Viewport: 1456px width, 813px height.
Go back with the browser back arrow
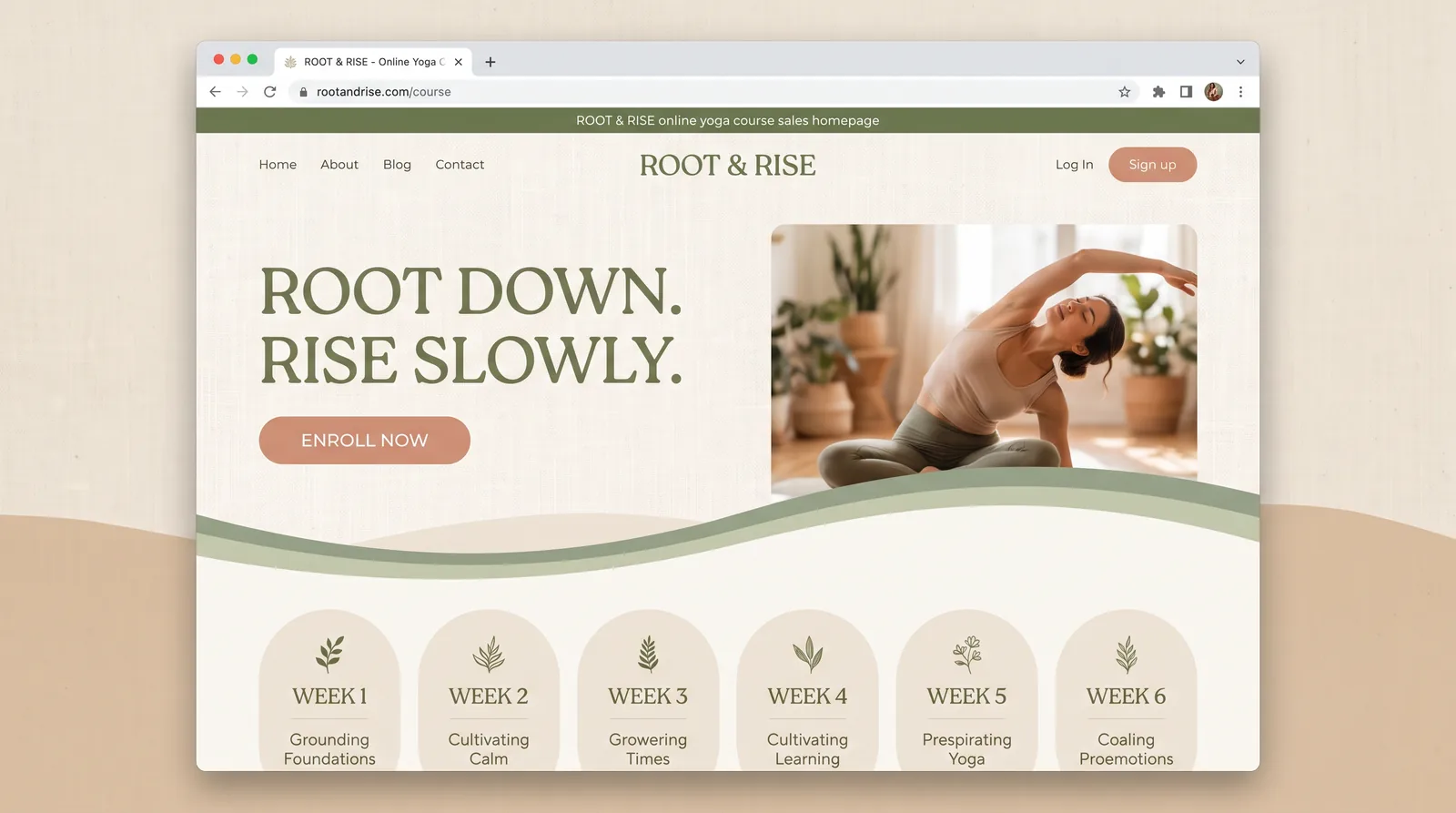click(215, 92)
